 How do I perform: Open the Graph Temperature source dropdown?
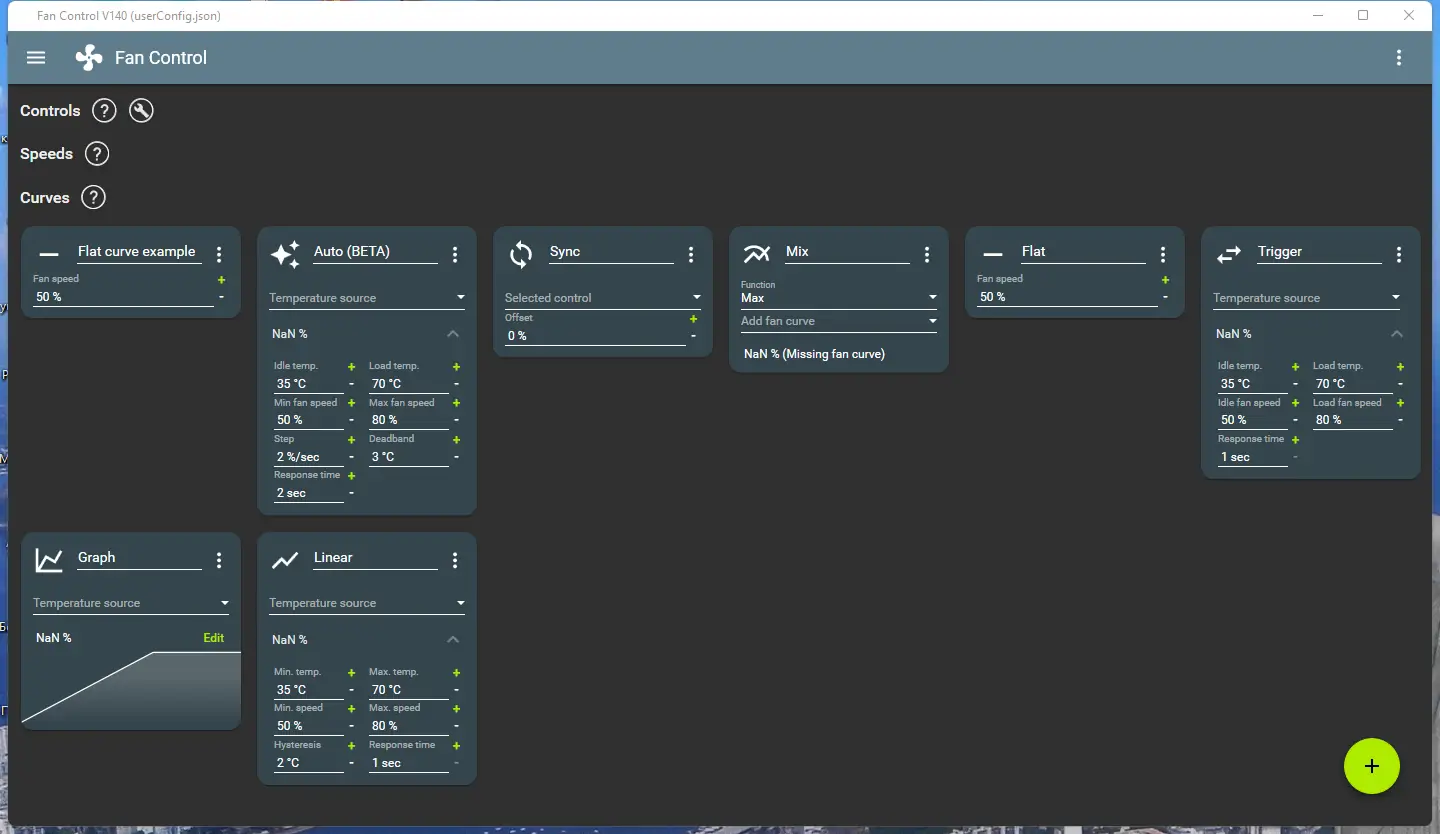click(131, 603)
